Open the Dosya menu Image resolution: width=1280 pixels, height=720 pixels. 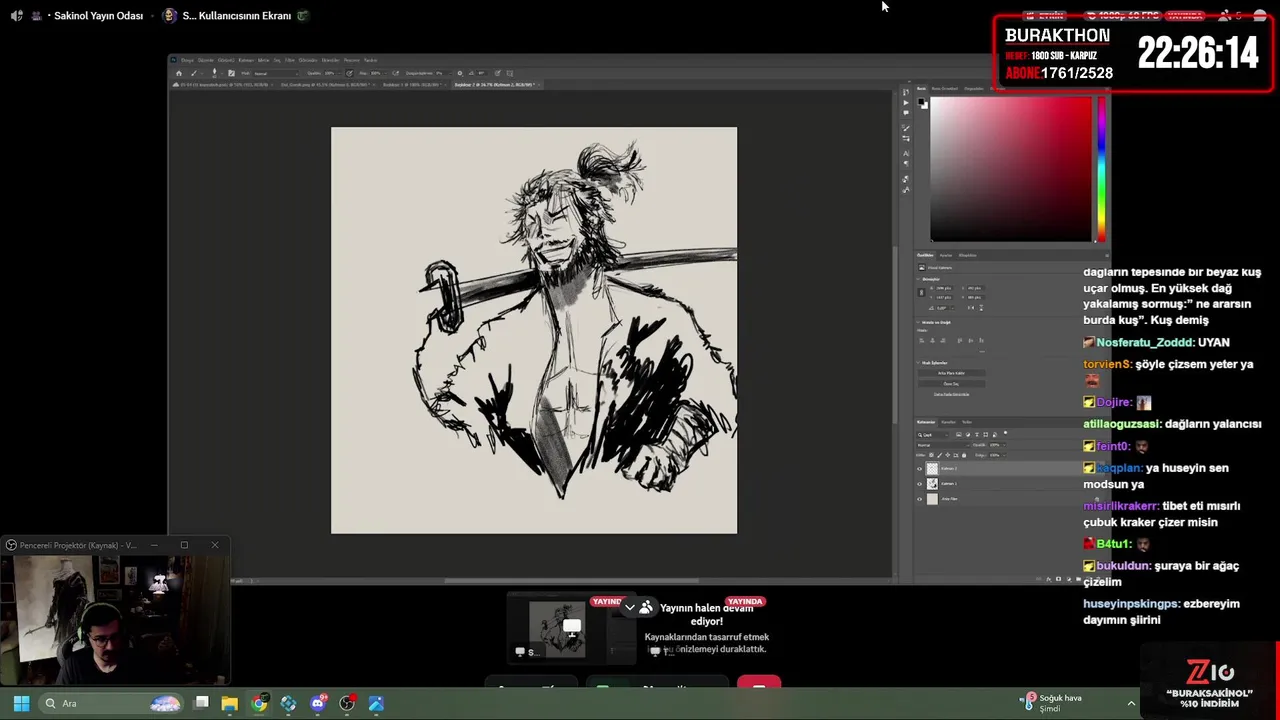point(187,60)
